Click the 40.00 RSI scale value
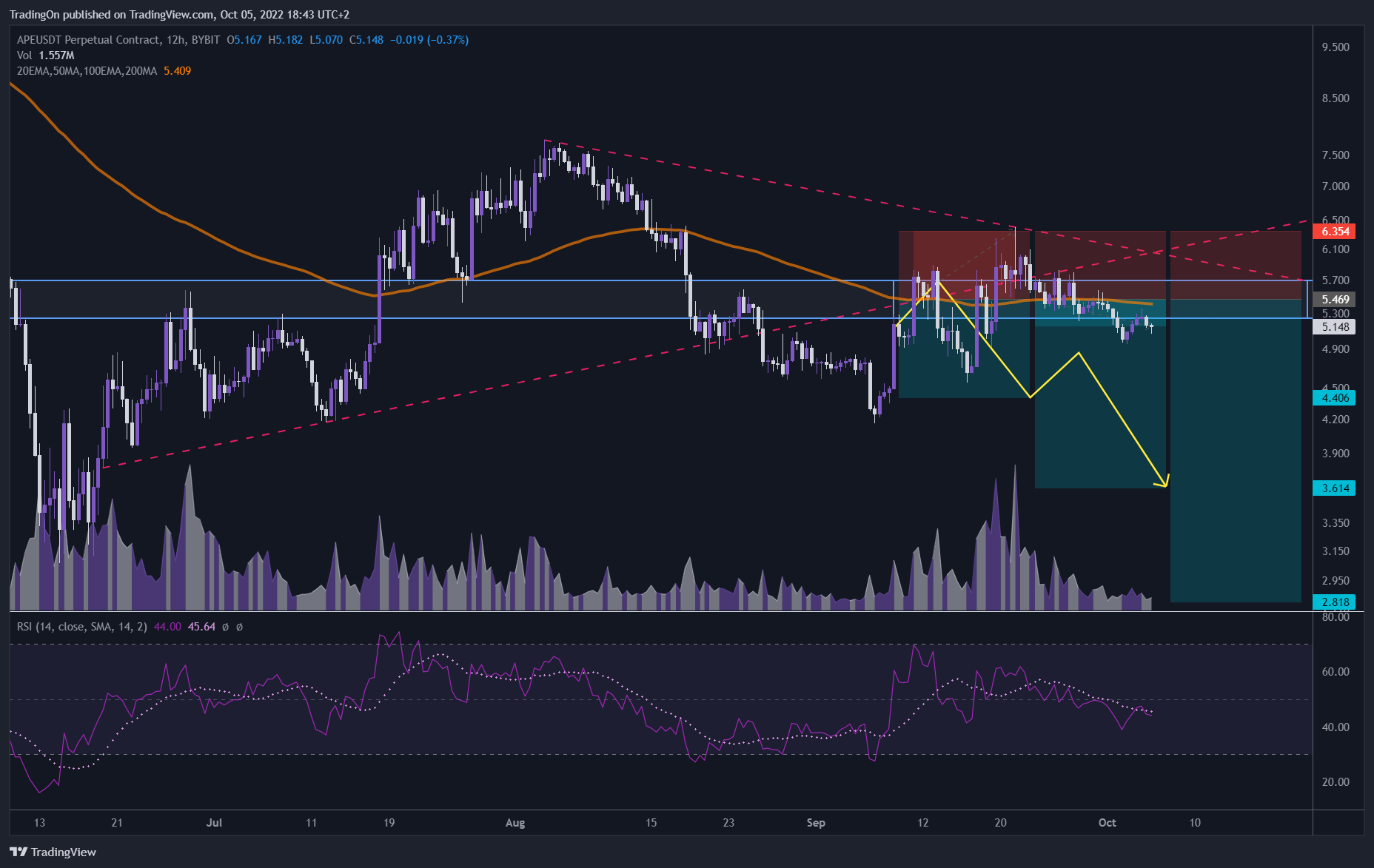 point(1336,727)
